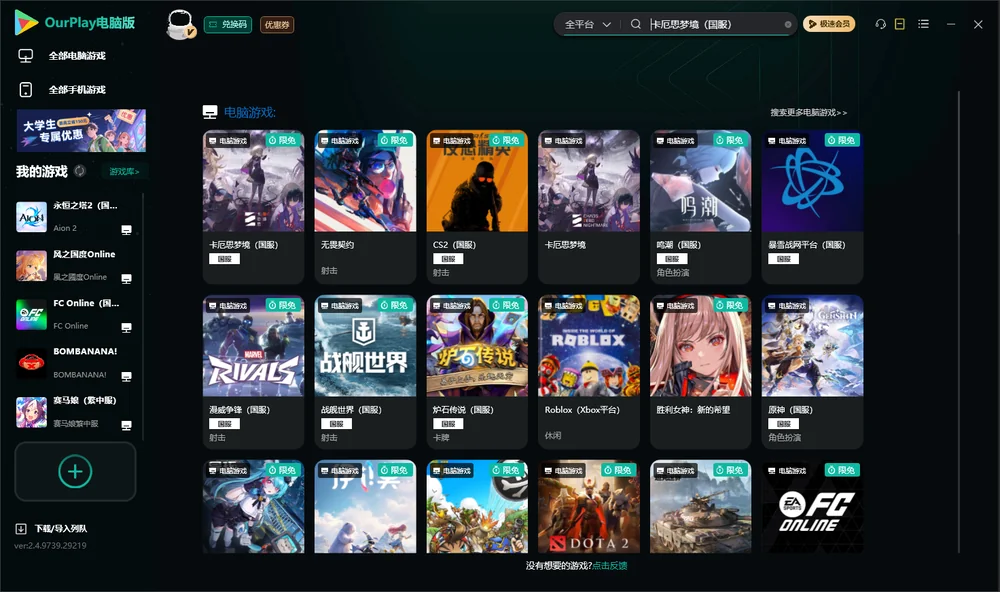Click the FC Online game icon

pyautogui.click(x=31, y=314)
